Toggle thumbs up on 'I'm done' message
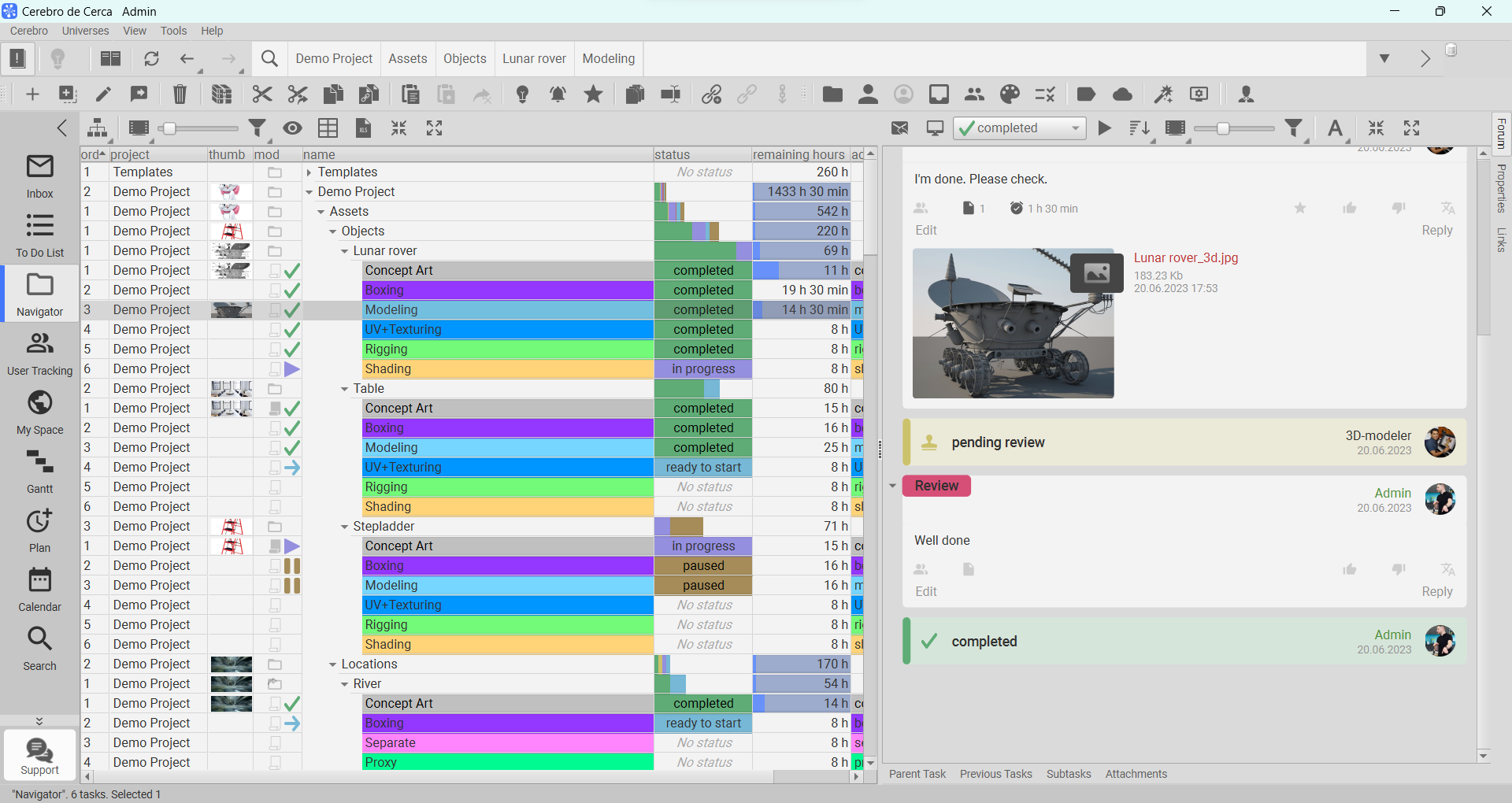This screenshot has width=1512, height=803. [x=1350, y=208]
